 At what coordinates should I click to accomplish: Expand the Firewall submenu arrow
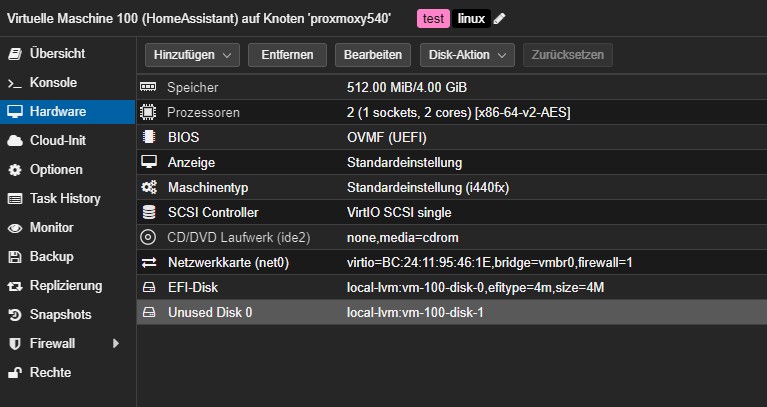pyautogui.click(x=115, y=343)
